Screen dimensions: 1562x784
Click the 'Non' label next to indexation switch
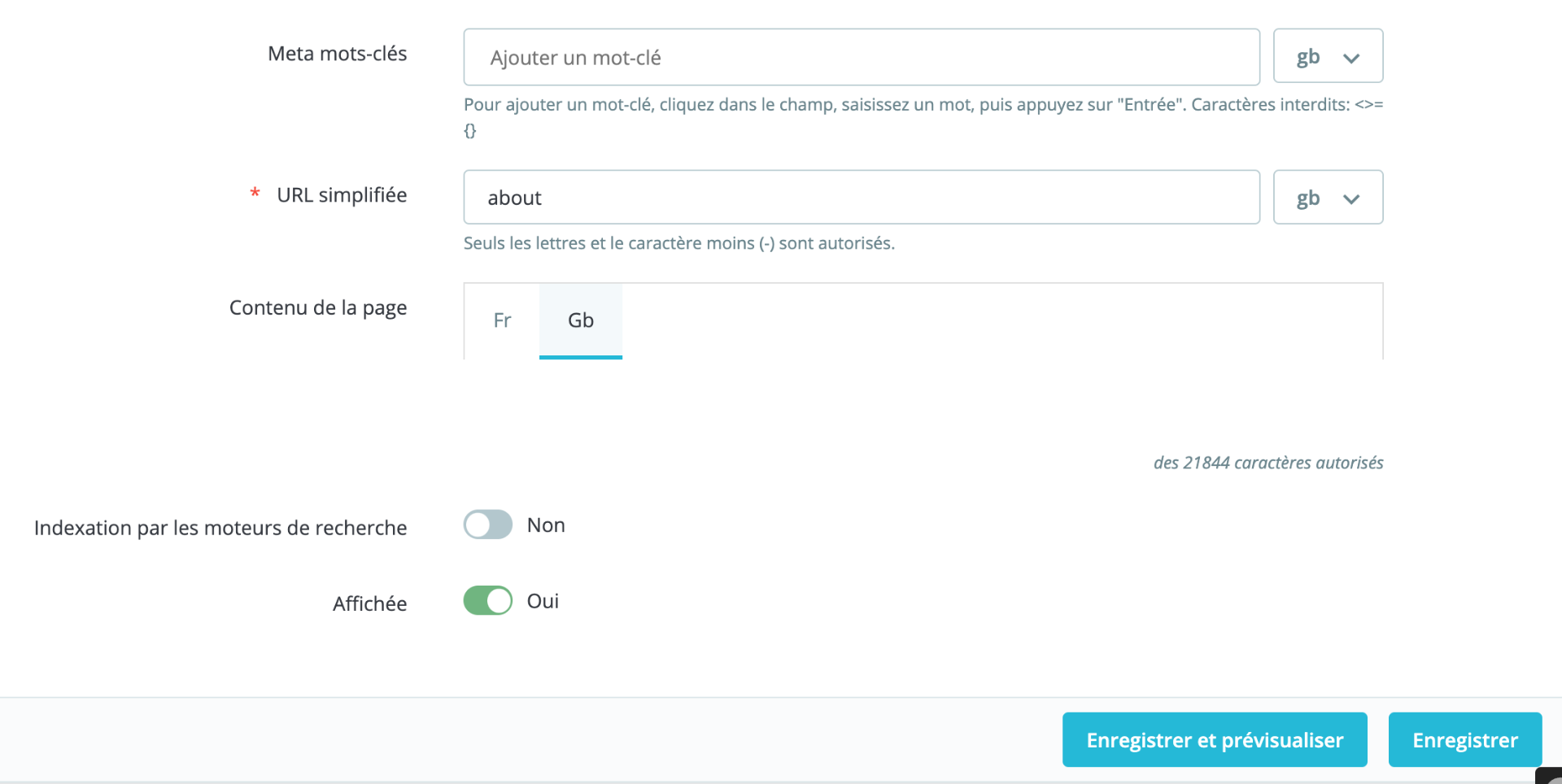click(546, 525)
